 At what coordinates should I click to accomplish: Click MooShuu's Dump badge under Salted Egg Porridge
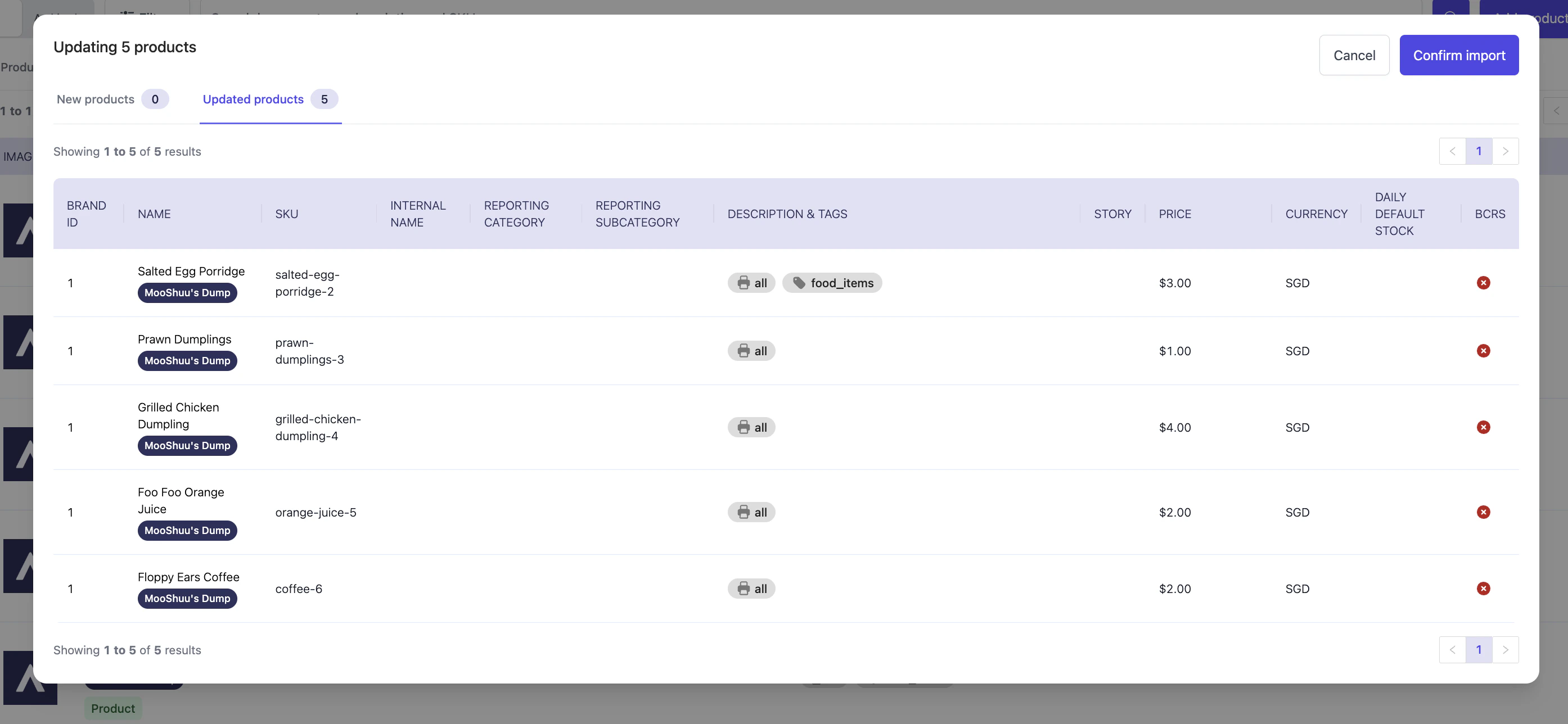187,293
